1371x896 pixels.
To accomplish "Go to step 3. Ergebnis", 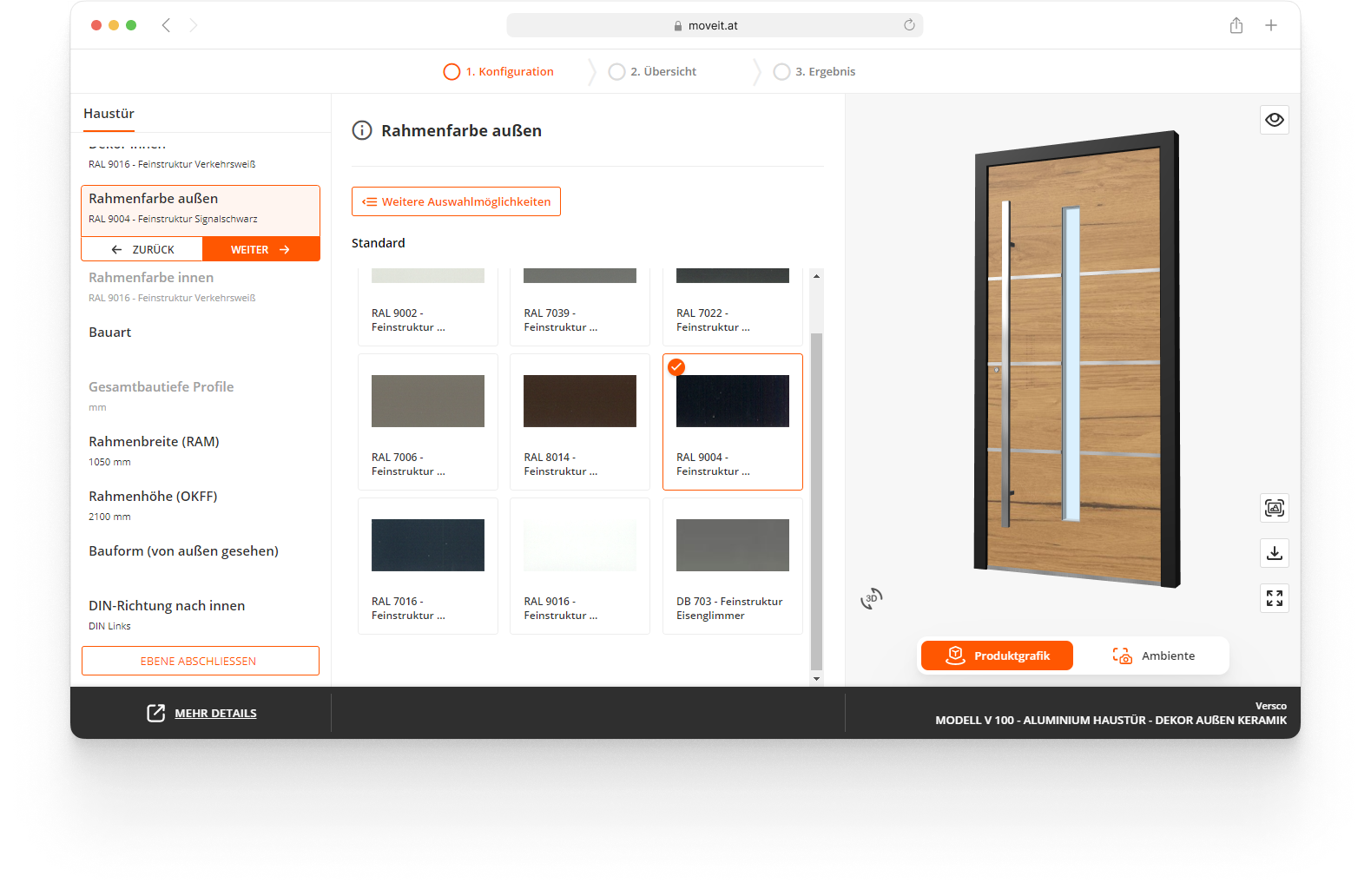I will click(814, 72).
